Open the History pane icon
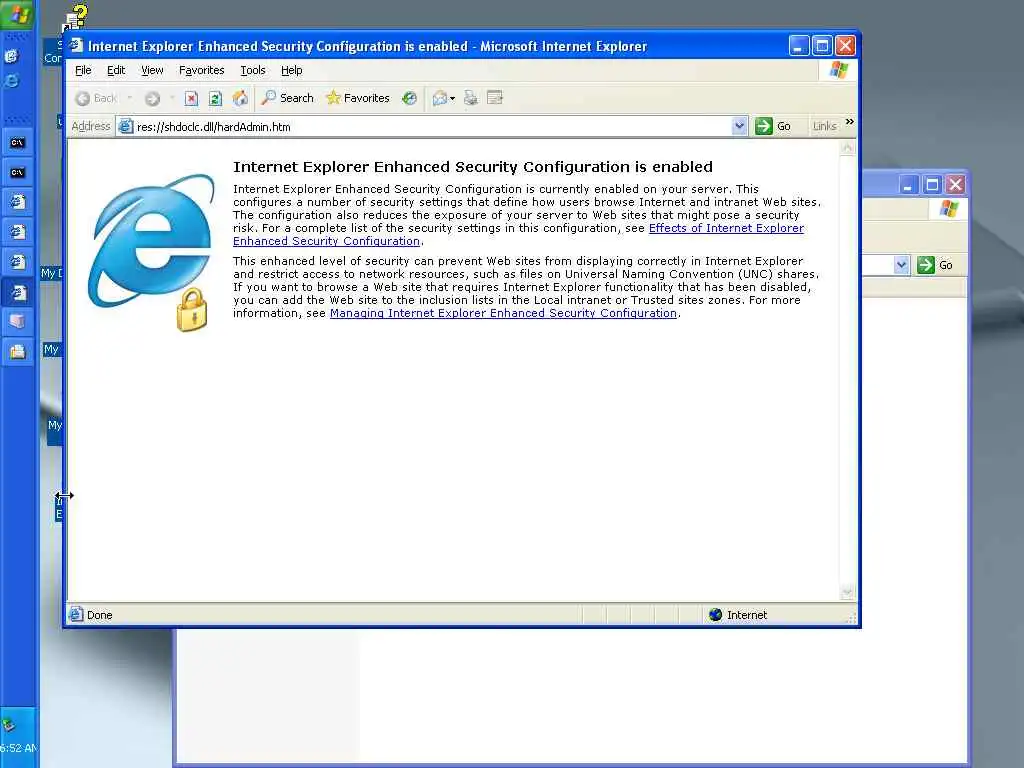The height and width of the screenshot is (768, 1024). tap(409, 99)
